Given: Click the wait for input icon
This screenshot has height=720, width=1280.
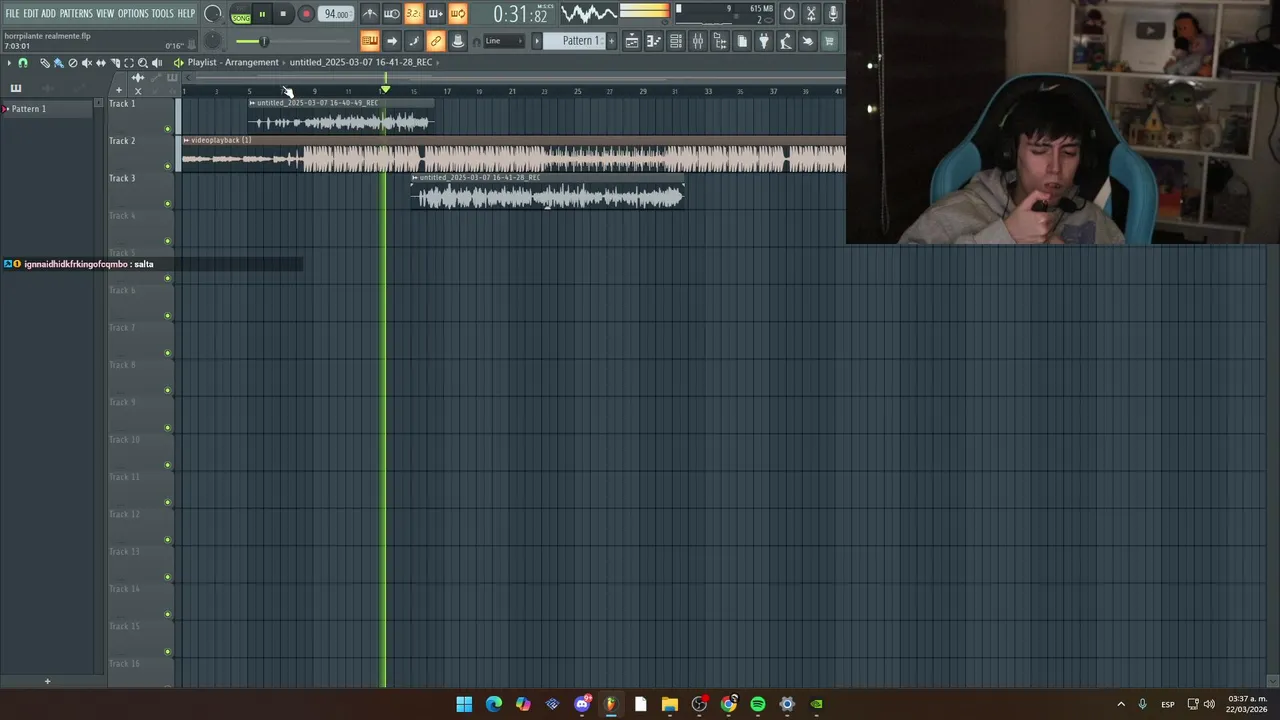Looking at the screenshot, I should click(392, 13).
